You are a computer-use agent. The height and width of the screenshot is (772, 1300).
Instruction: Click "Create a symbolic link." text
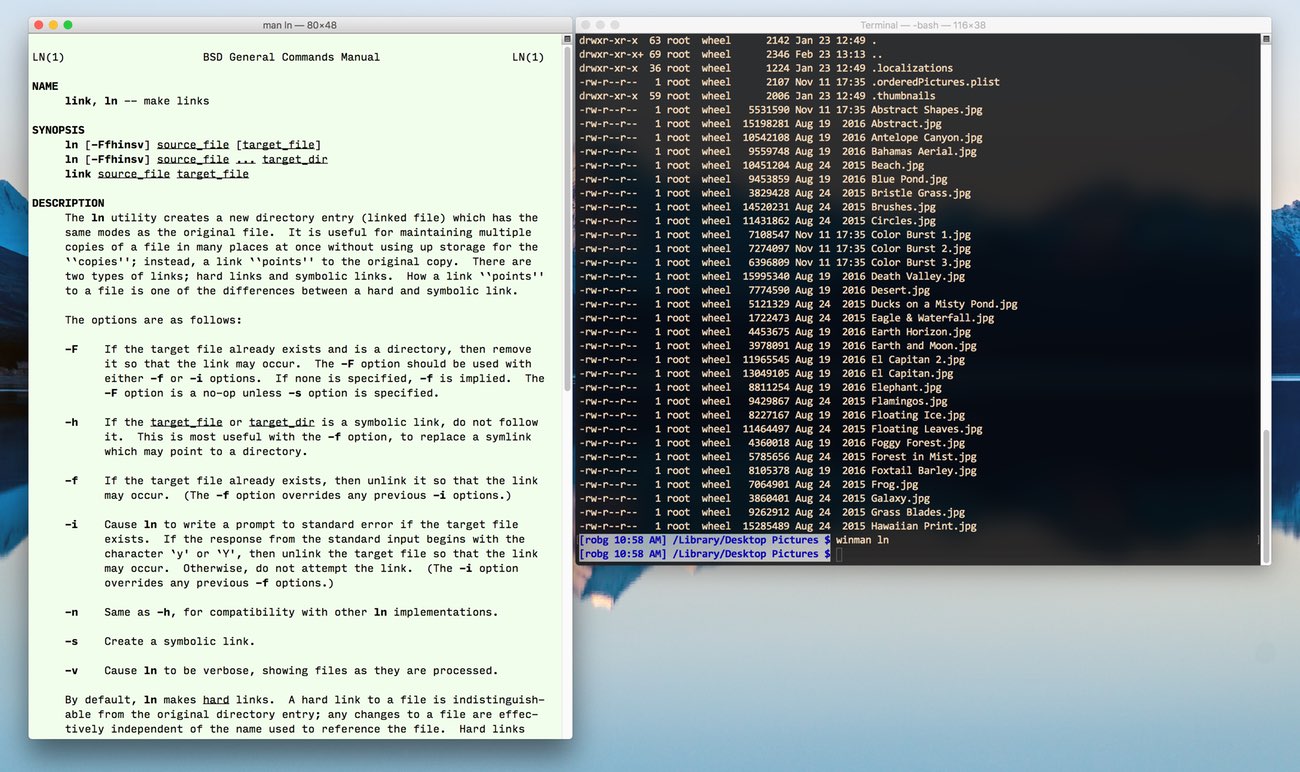179,641
